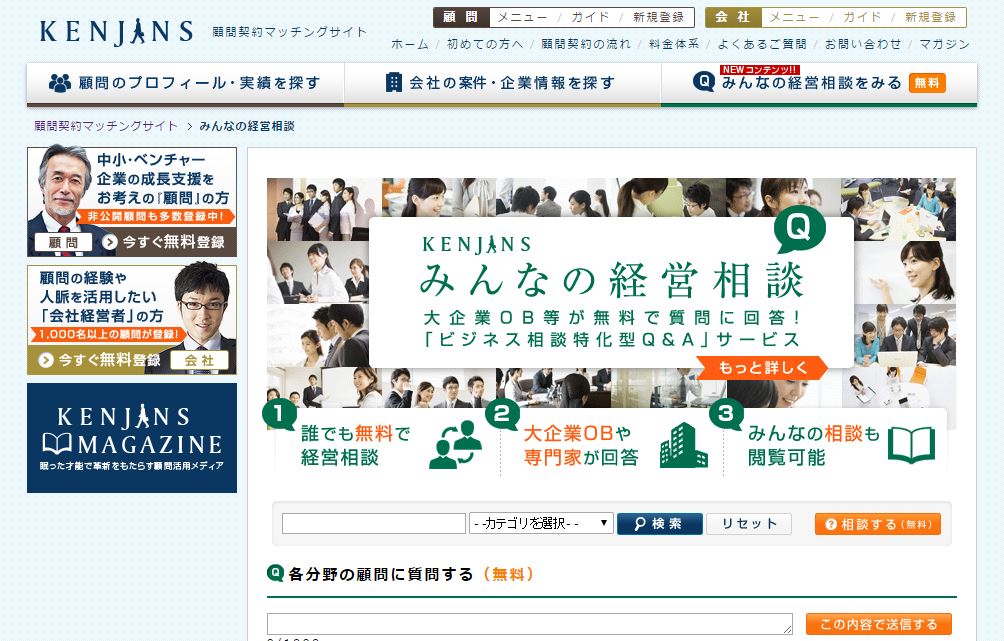Click 誰でも無料で経営相談 feature text
1004x641 pixels.
pyautogui.click(x=355, y=446)
